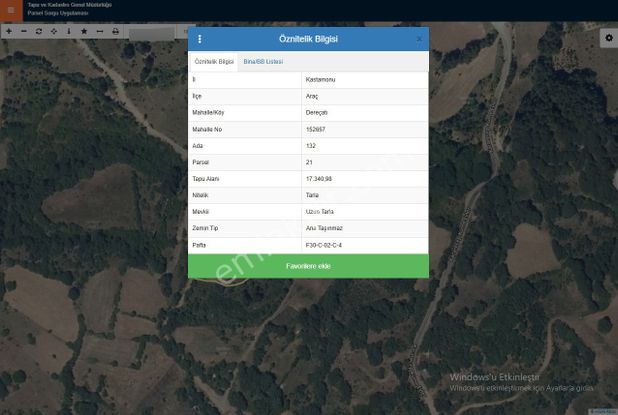
Task: Click the info icon in toolbar
Action: [x=68, y=32]
